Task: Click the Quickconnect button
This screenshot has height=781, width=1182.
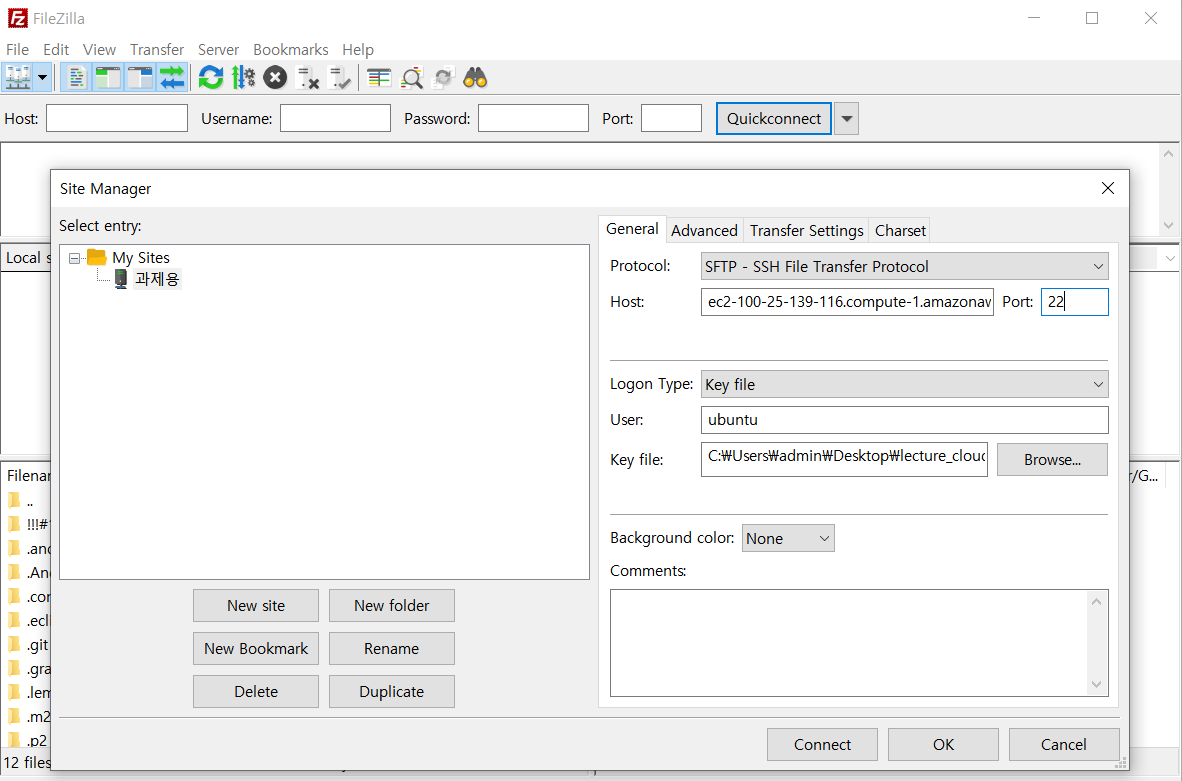Action: pos(773,118)
